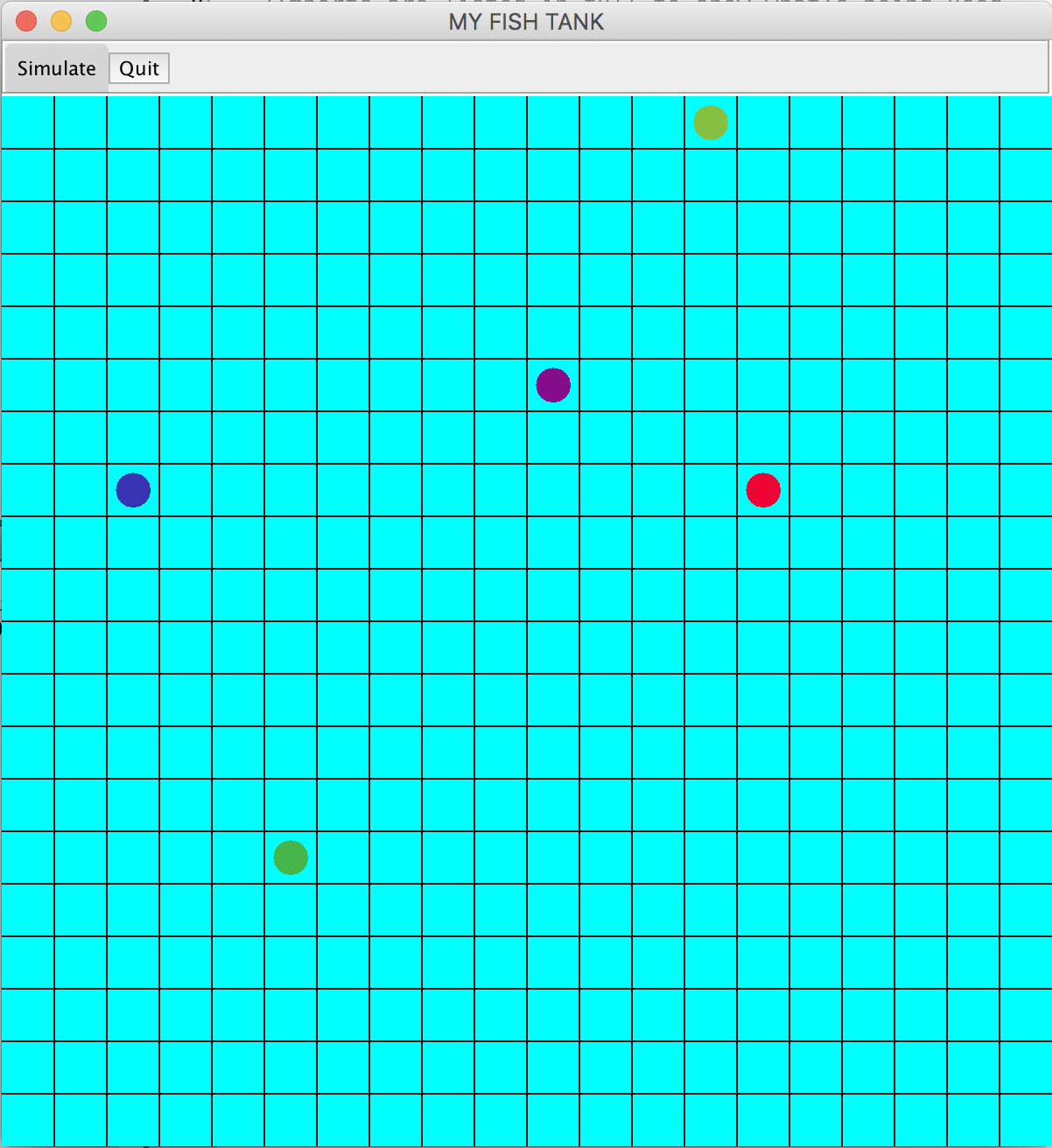Click the cell two rows below the red fish
The height and width of the screenshot is (1148, 1052).
pyautogui.click(x=762, y=595)
